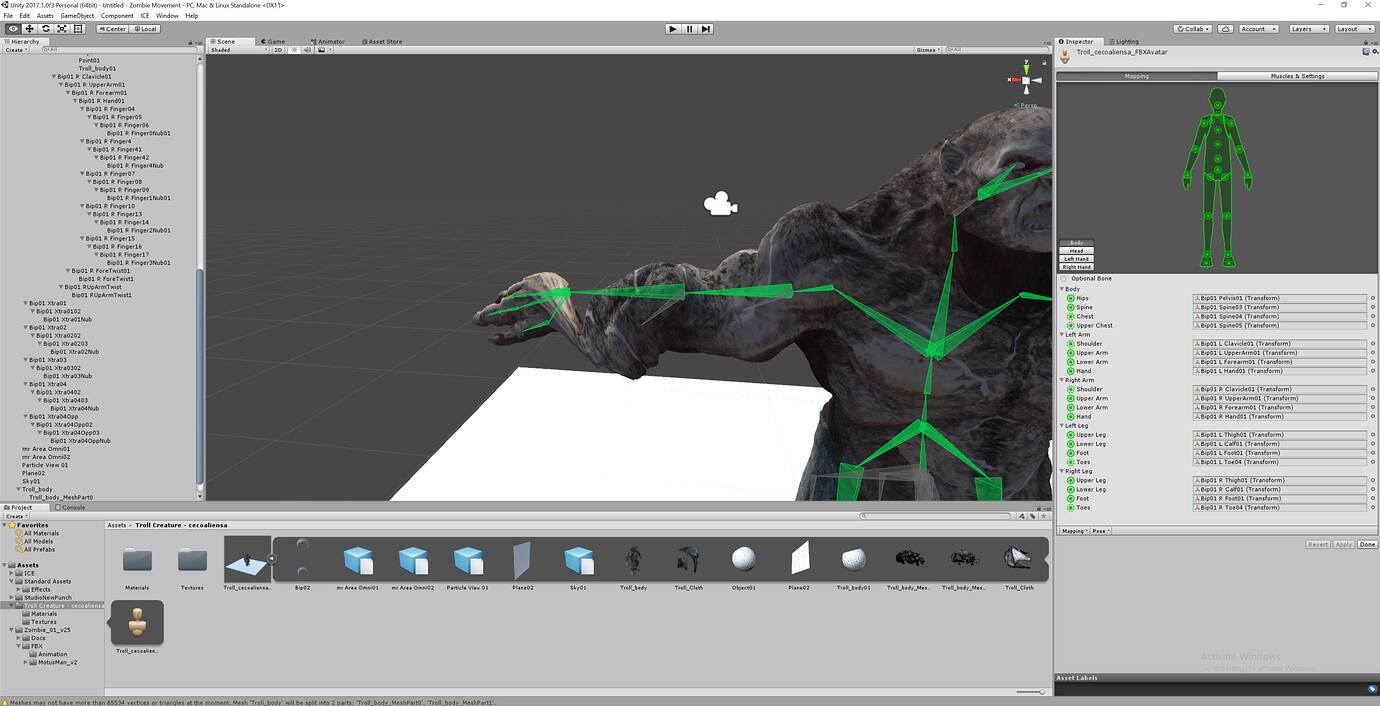1380x706 pixels.
Task: Toggle scene lighting in the Scene view
Action: tap(294, 49)
